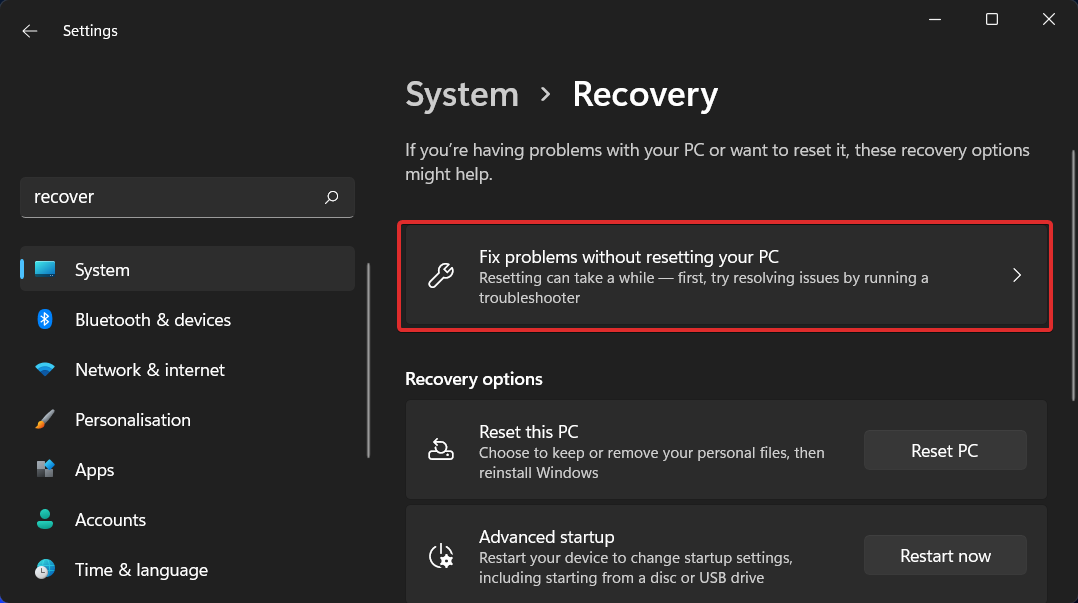Expand the Fix problems troubleshooter row chevron
Screen dimensions: 1078x603
pyautogui.click(x=1017, y=275)
